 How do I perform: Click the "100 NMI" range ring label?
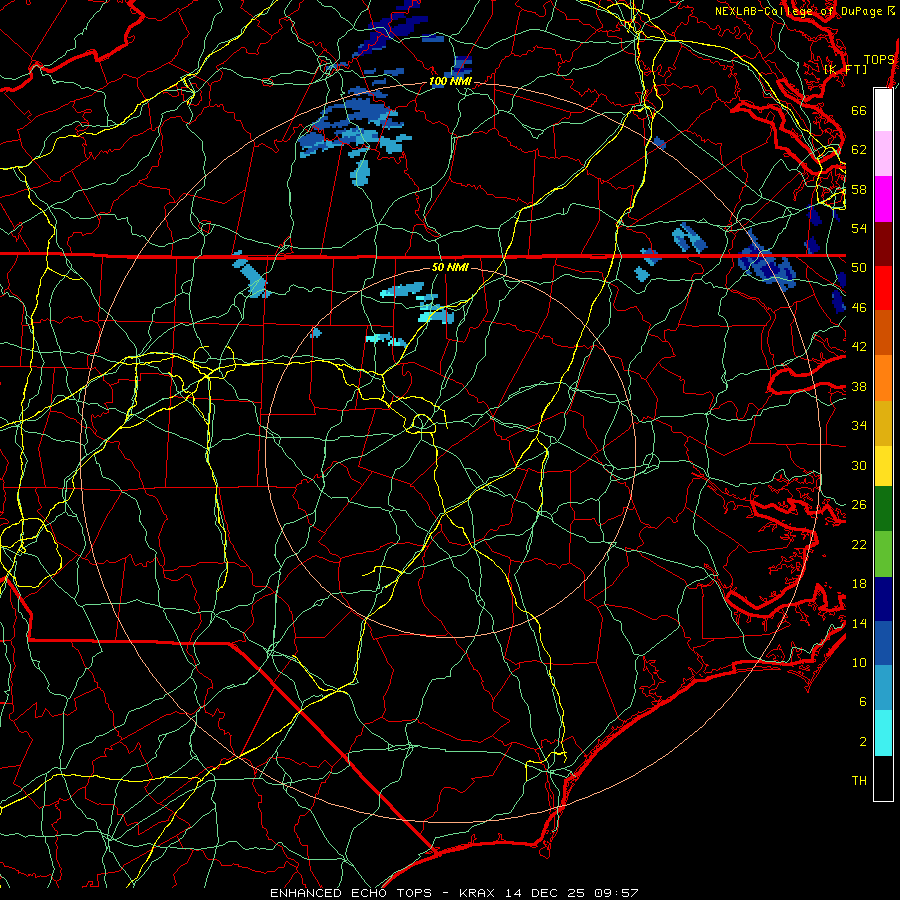[x=450, y=82]
